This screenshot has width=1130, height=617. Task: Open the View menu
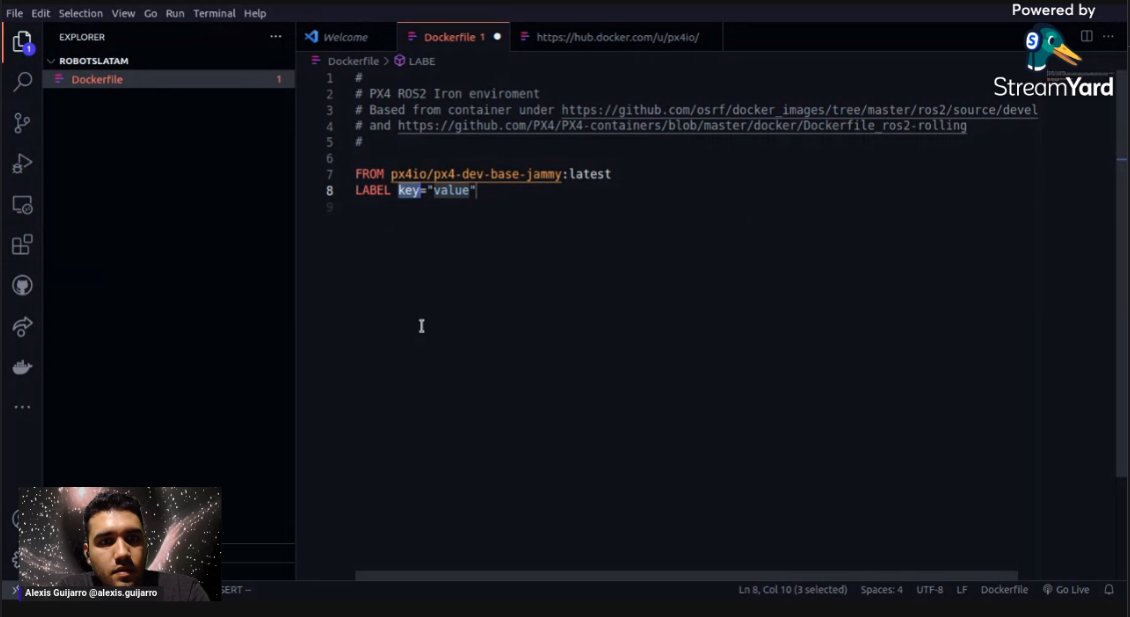123,13
